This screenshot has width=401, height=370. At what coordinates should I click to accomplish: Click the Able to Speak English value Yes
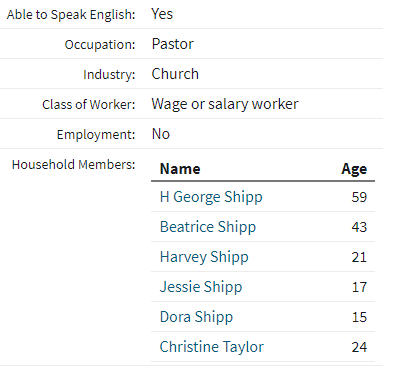tap(162, 14)
